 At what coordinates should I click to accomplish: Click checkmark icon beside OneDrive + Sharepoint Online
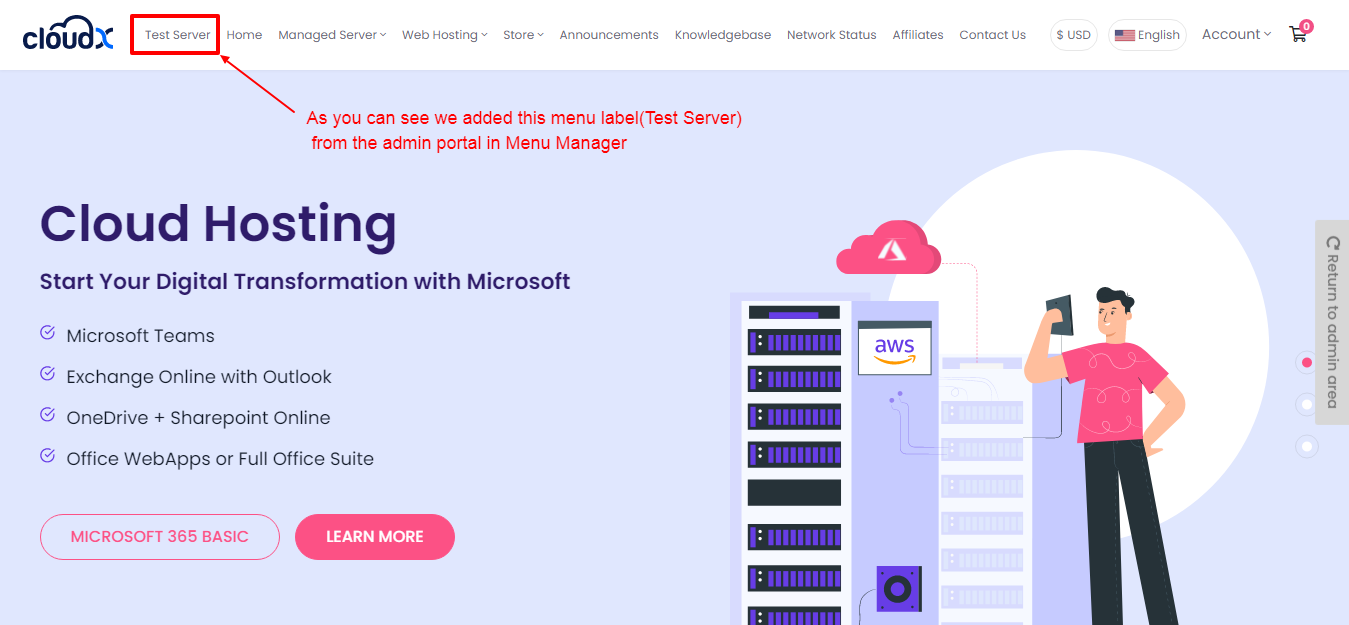[47, 415]
